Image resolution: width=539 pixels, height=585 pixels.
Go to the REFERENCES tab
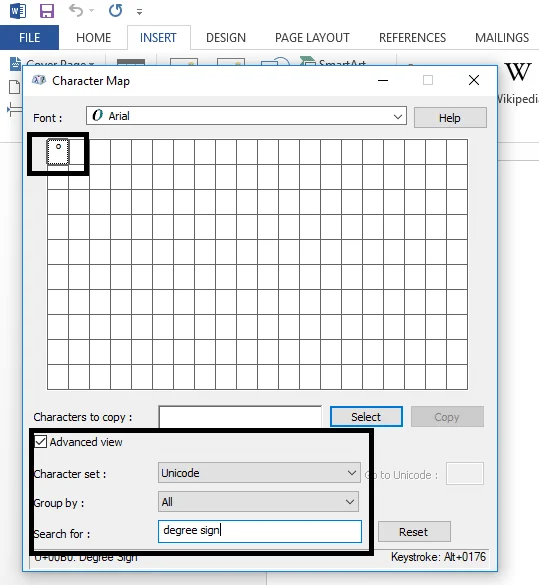(412, 38)
